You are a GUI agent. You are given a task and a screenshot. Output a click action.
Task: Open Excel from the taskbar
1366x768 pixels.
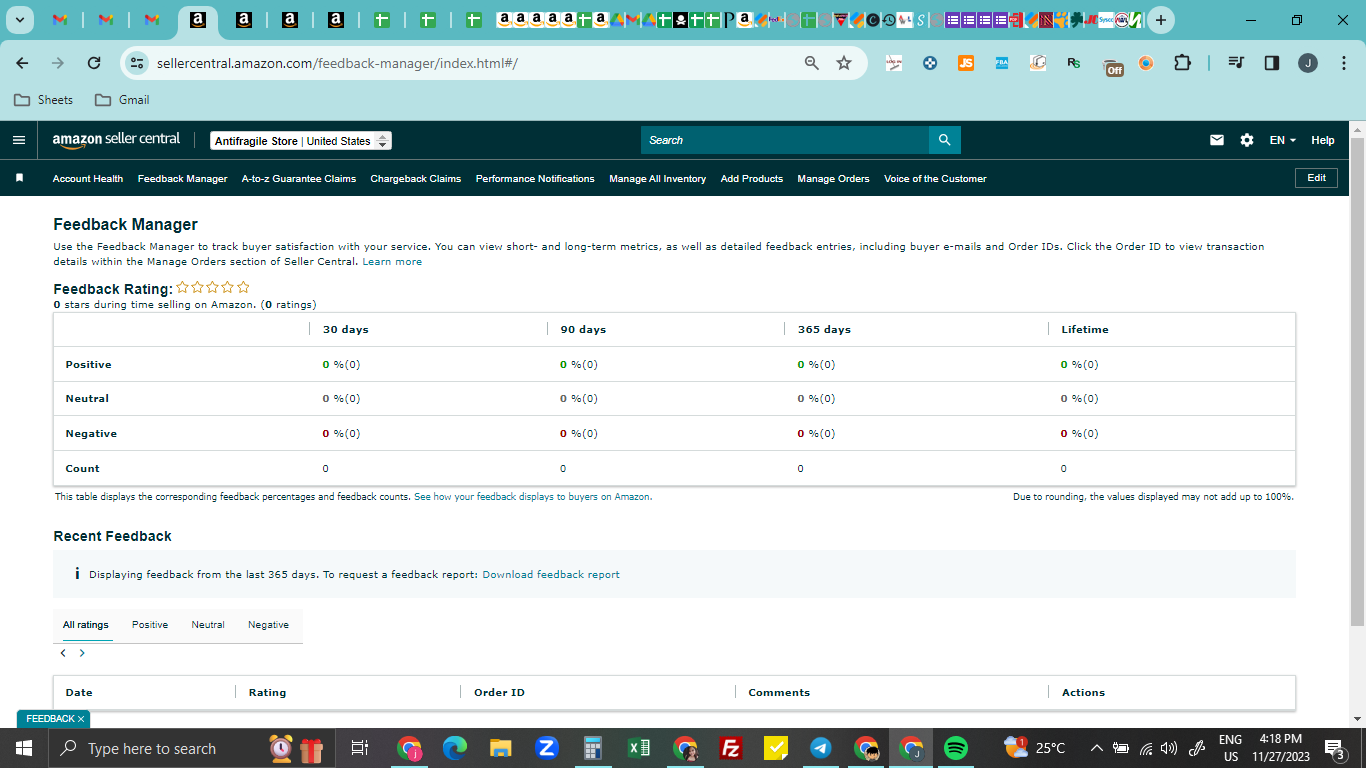click(639, 748)
